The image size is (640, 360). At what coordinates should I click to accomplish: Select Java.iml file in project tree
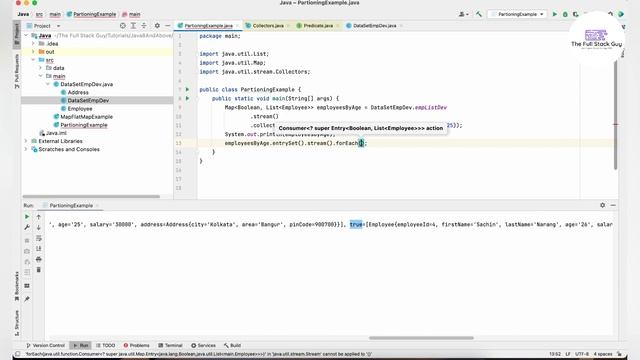(56, 133)
